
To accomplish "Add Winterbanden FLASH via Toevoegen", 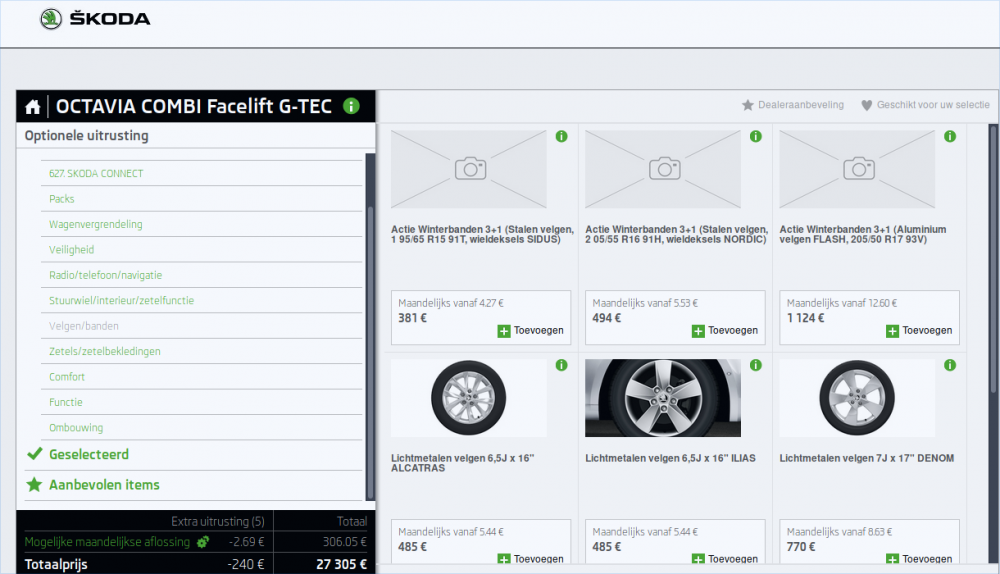I will coord(919,331).
